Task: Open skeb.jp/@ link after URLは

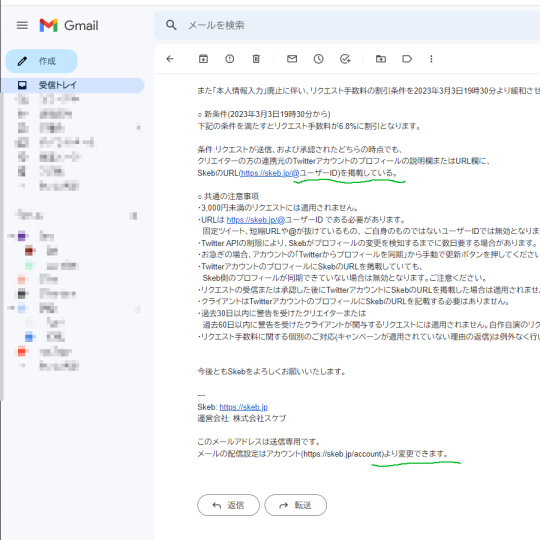Action: [x=256, y=220]
